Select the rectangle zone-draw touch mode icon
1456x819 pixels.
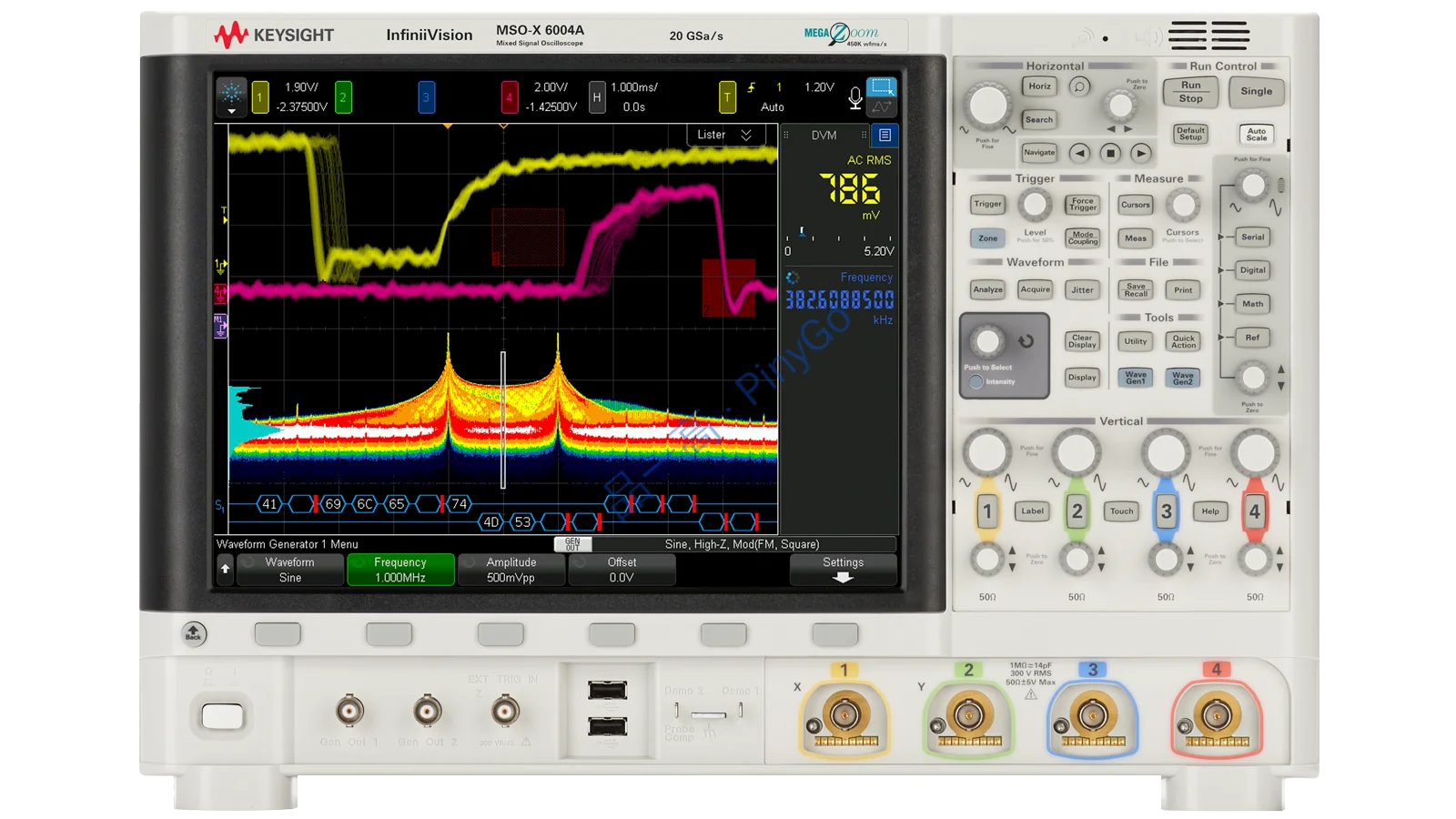(x=881, y=87)
